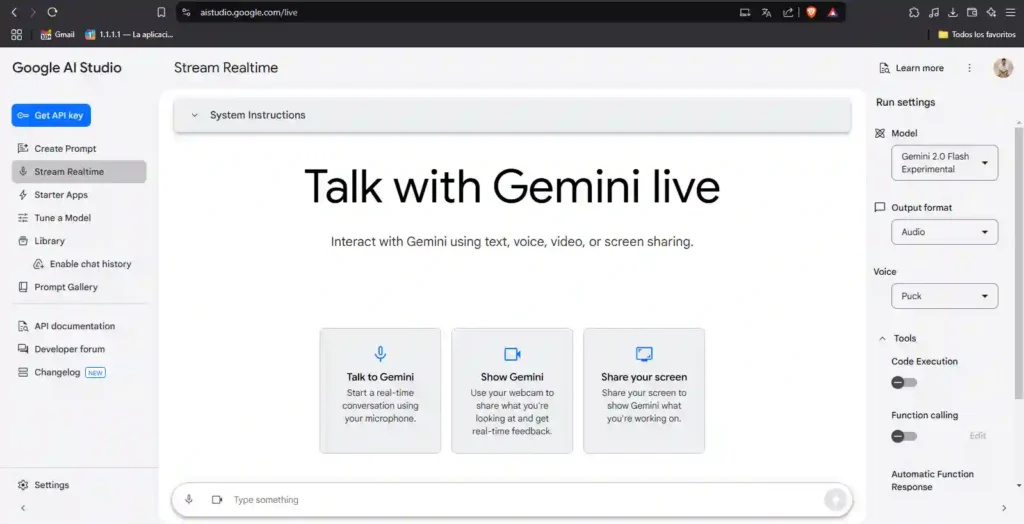Screen dimensions: 1024x524
Task: Open the Model dropdown Gemini 2.0 Flash
Action: tap(944, 163)
